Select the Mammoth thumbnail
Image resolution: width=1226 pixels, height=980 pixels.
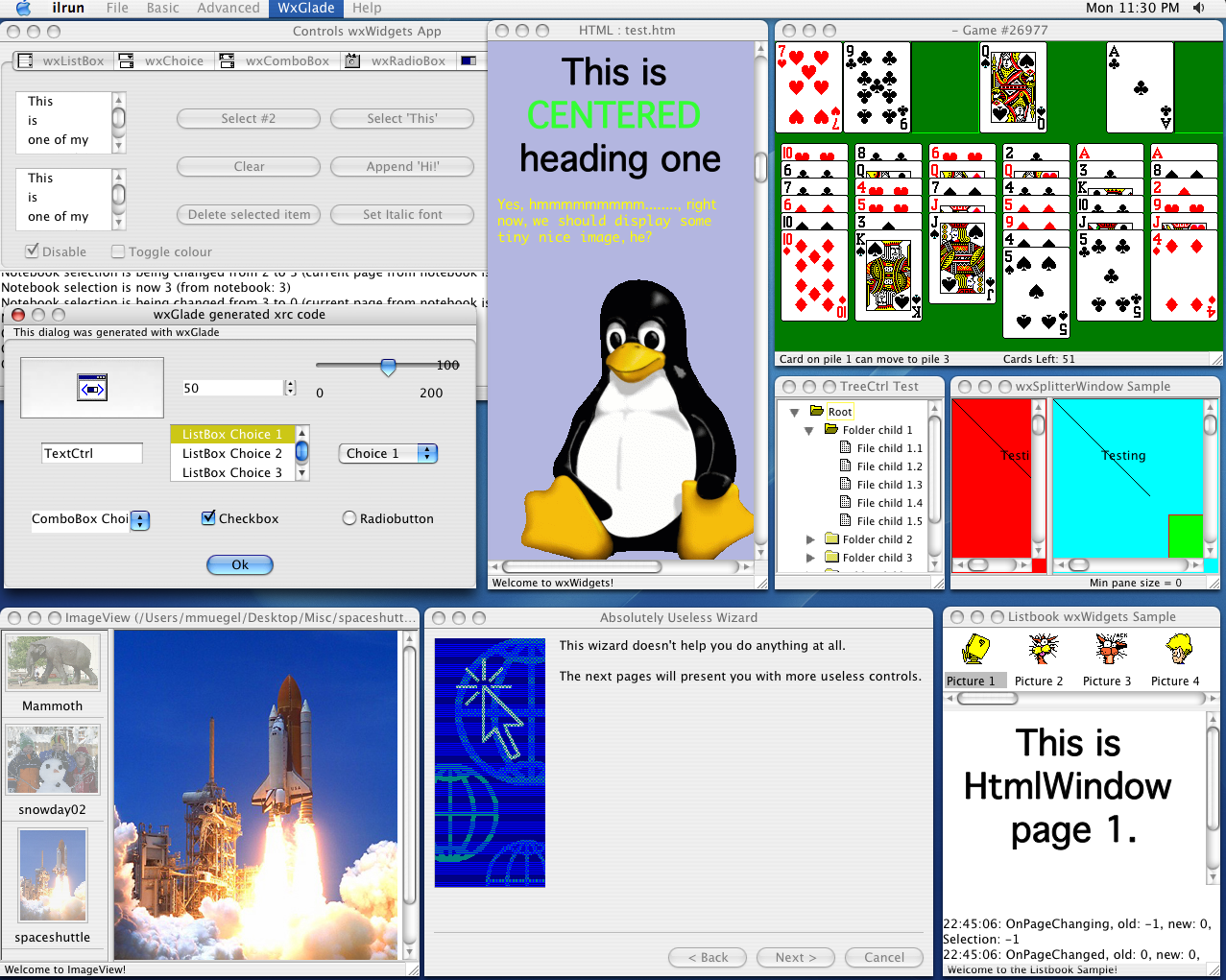coord(53,662)
